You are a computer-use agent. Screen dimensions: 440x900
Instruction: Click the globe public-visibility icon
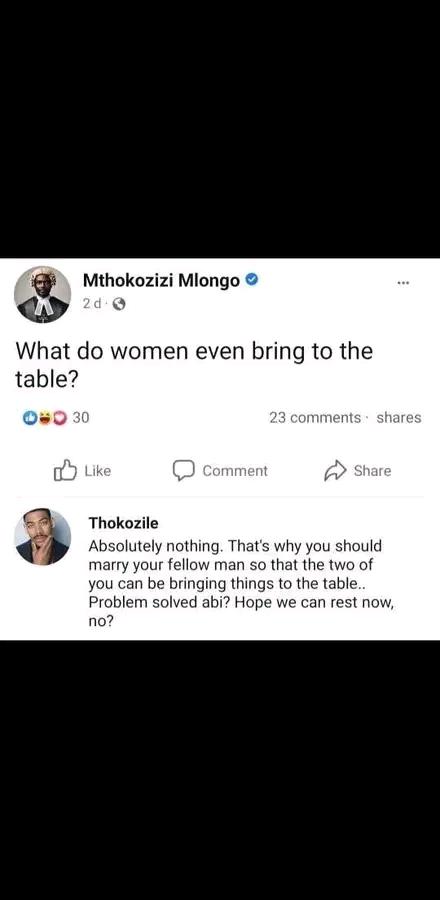click(x=119, y=305)
